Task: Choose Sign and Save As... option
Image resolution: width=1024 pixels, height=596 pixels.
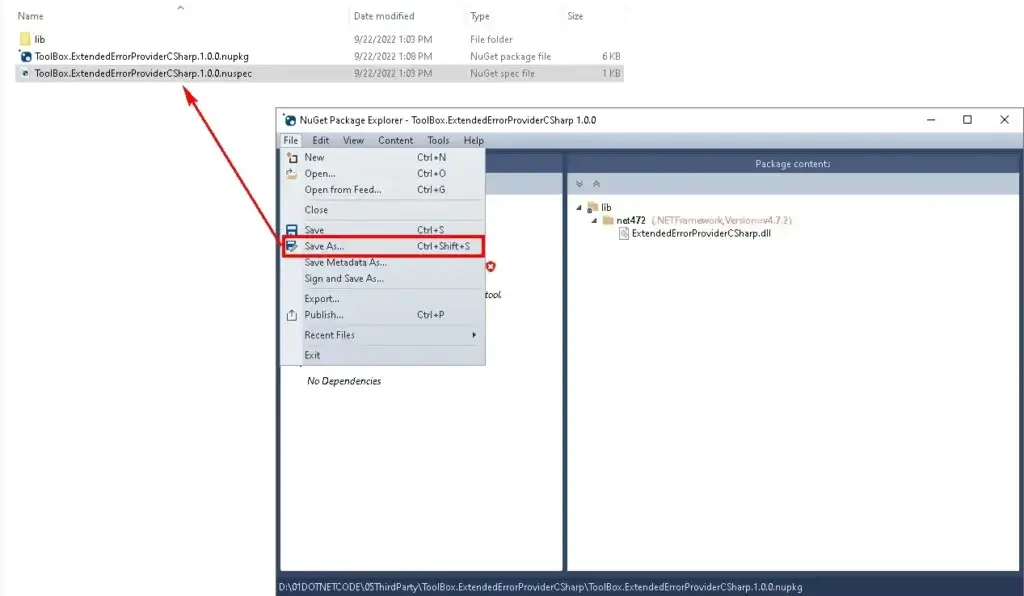Action: click(x=344, y=279)
